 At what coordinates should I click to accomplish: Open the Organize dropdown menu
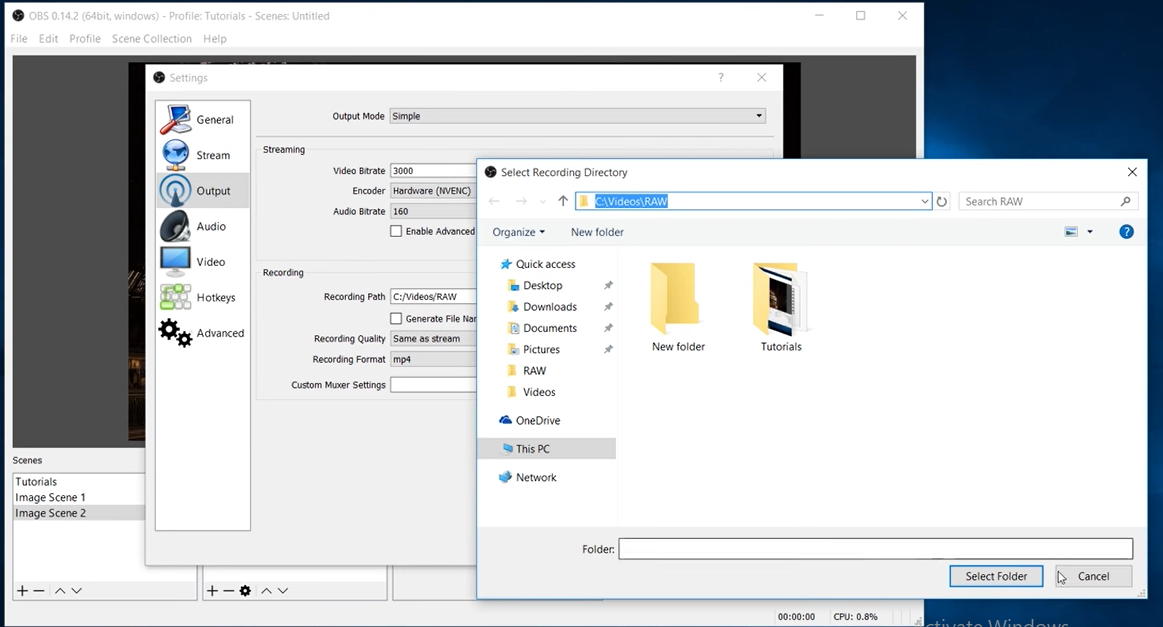[x=518, y=231]
